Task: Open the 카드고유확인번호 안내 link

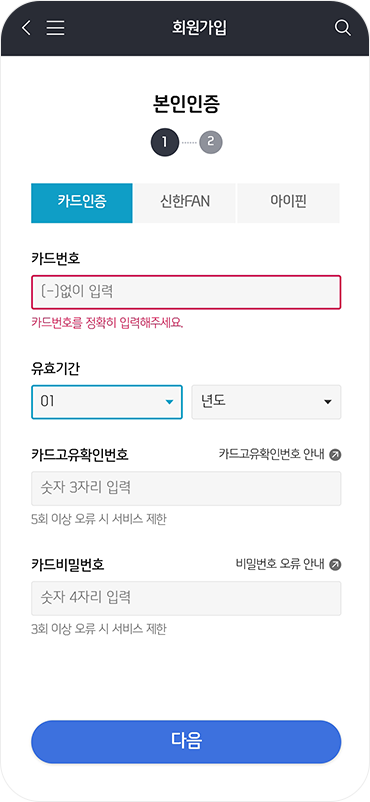Action: coord(272,454)
